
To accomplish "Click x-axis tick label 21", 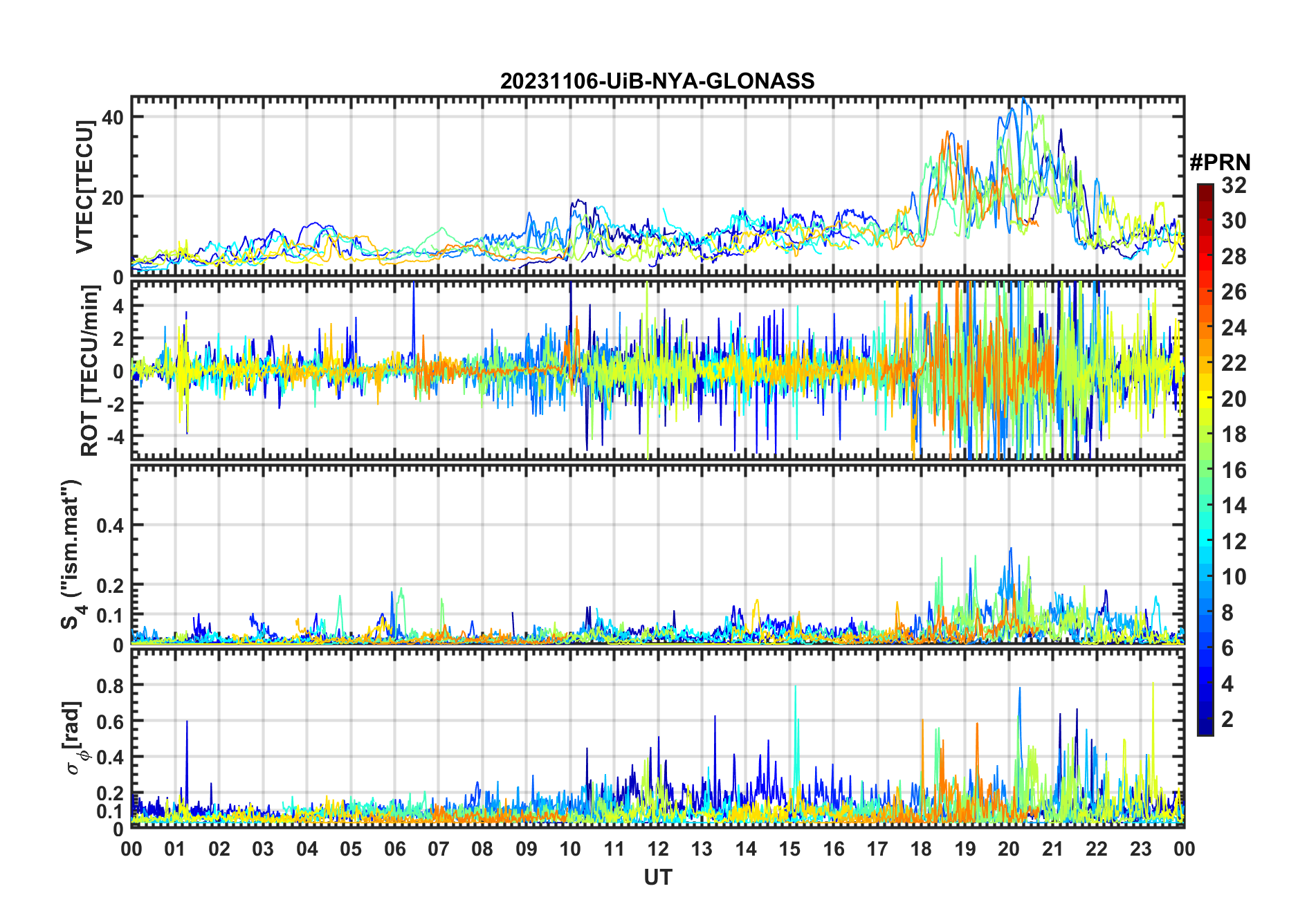I will 1052,849.
